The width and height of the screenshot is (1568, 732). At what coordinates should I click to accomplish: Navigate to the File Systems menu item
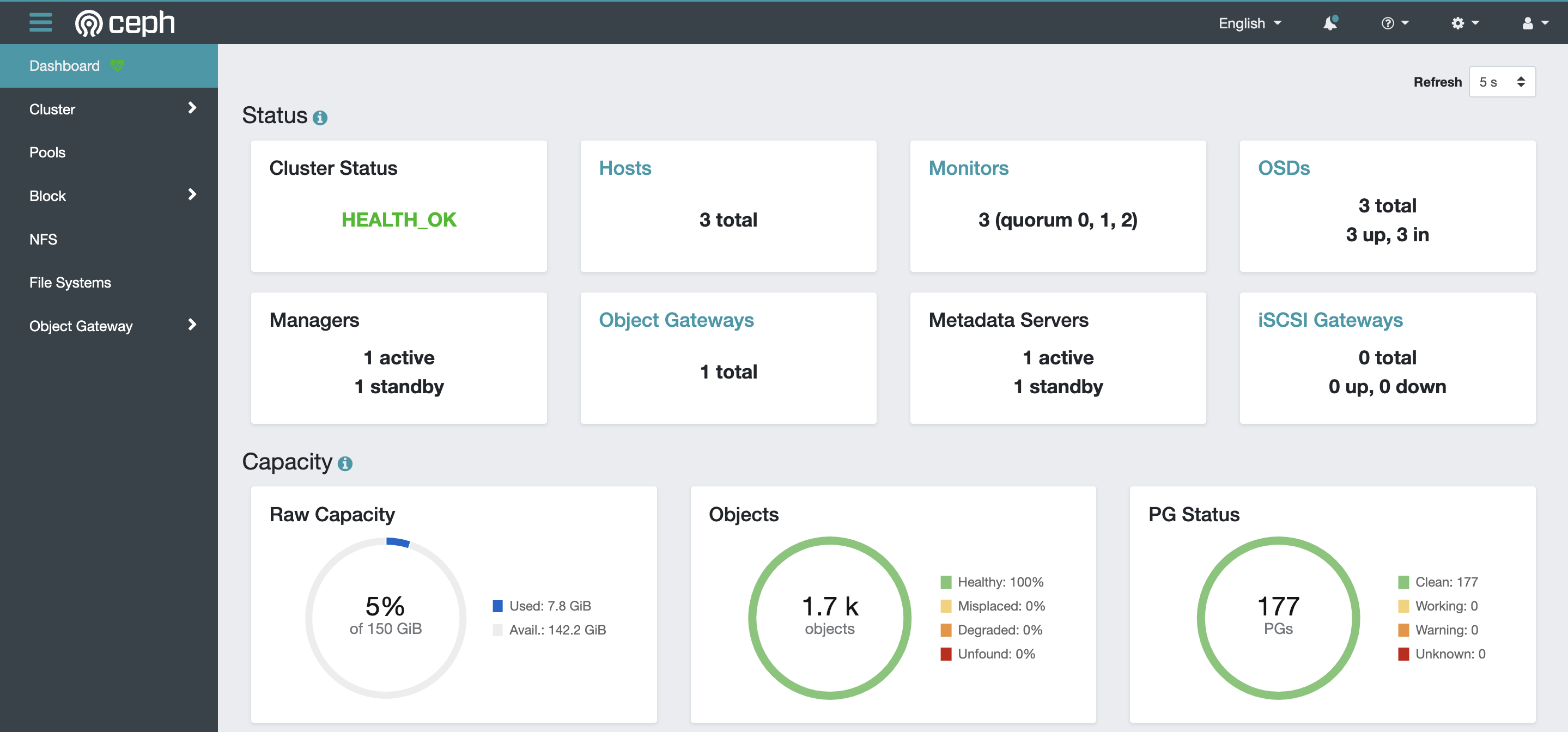click(x=71, y=282)
